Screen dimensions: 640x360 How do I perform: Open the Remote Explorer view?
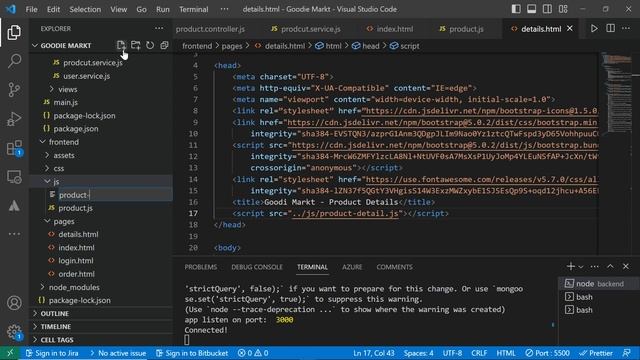[14, 177]
